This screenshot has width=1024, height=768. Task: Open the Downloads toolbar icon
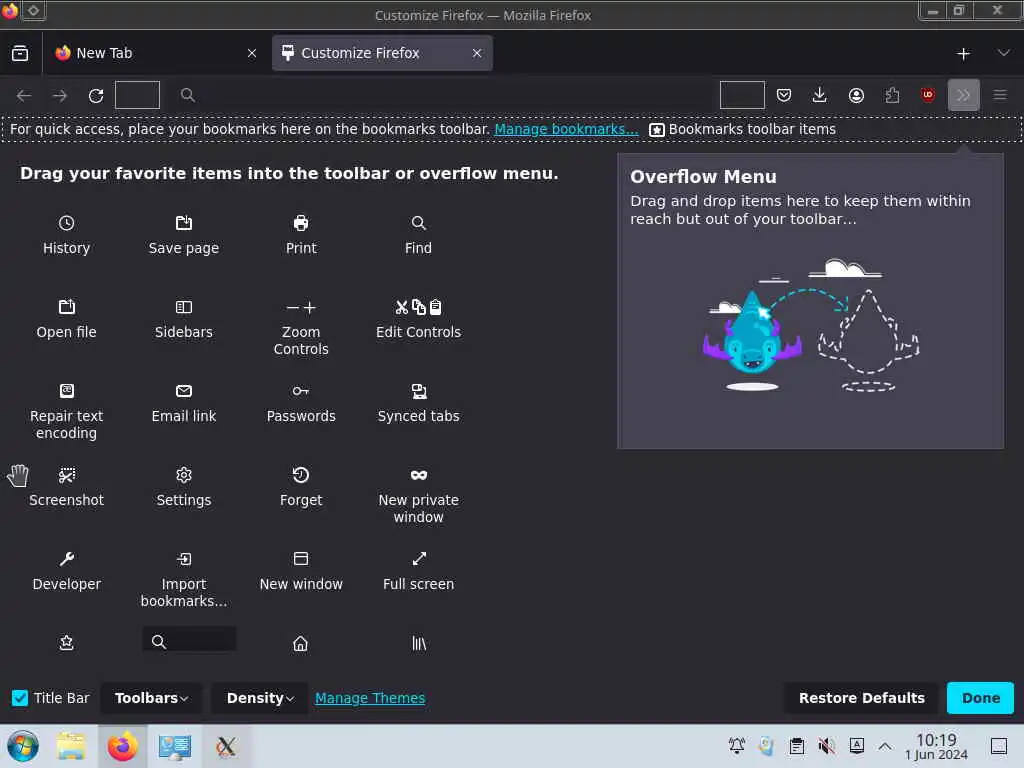point(820,95)
